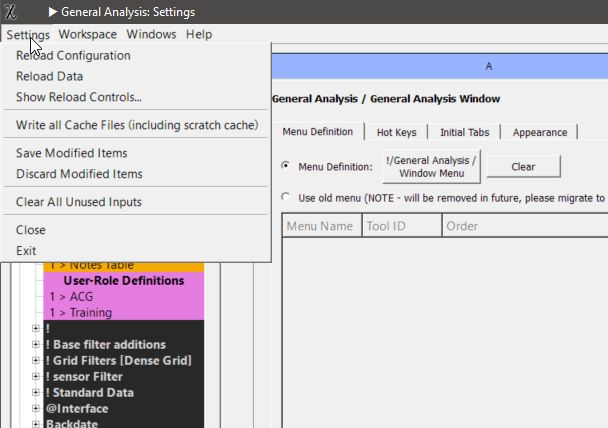Select the User-Role Definitions tree heading
Viewport: 608px width, 428px height.
pos(124,280)
